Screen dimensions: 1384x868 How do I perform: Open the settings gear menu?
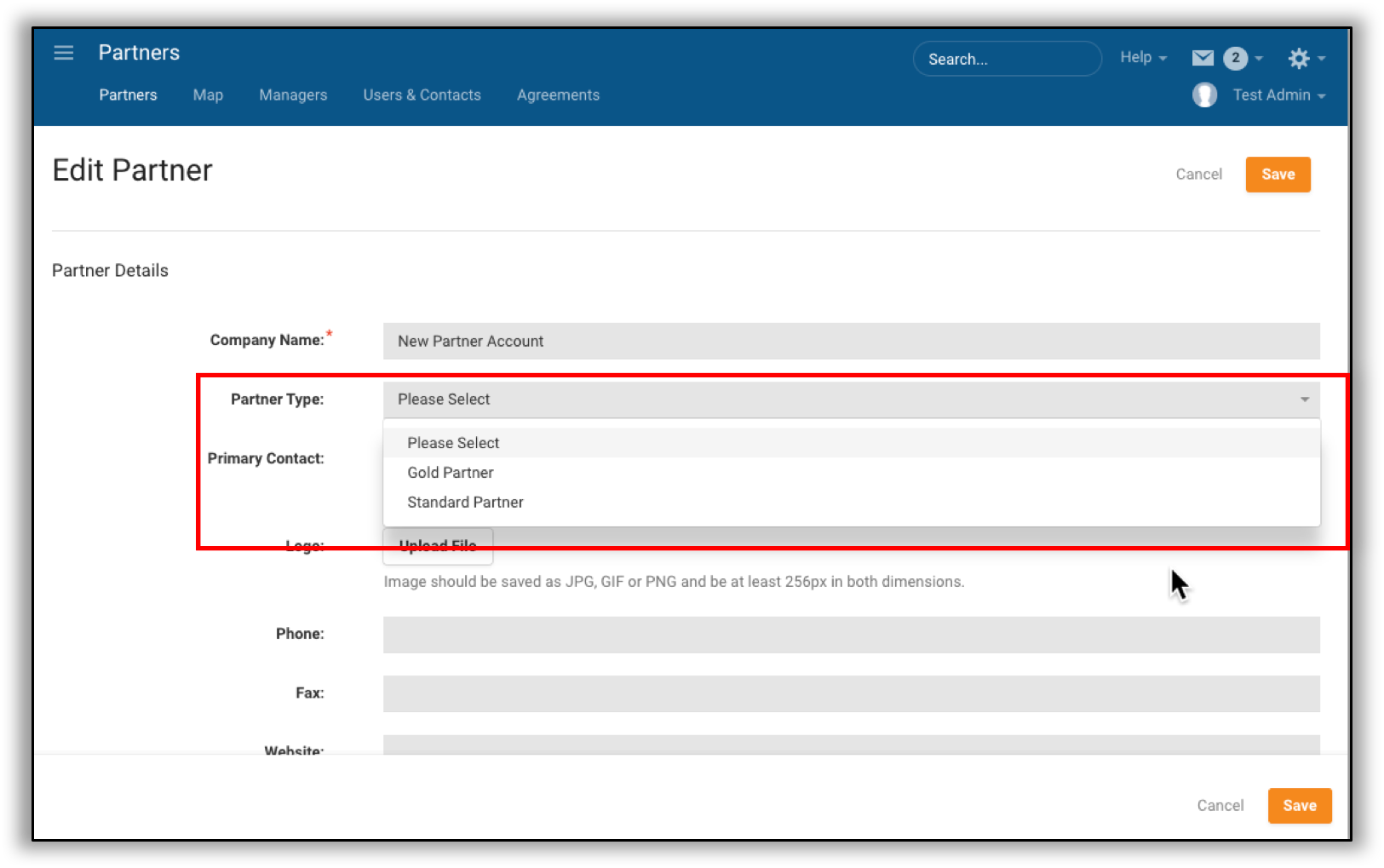1300,58
